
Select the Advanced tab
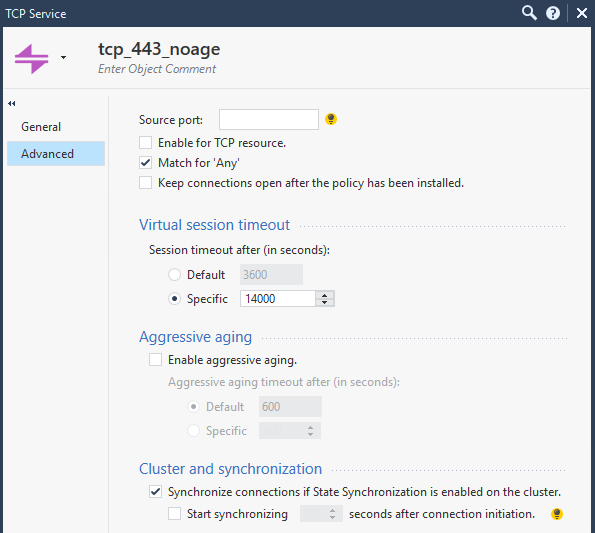56,154
